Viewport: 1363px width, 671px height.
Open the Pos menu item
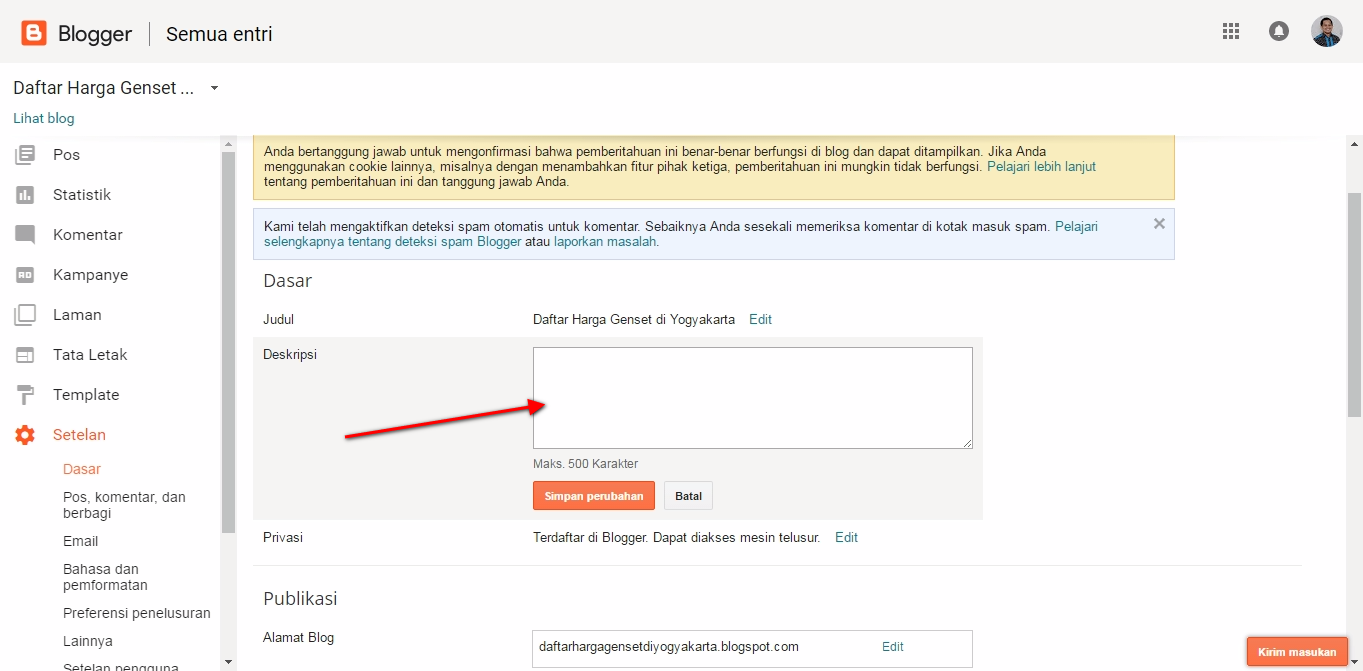click(66, 155)
